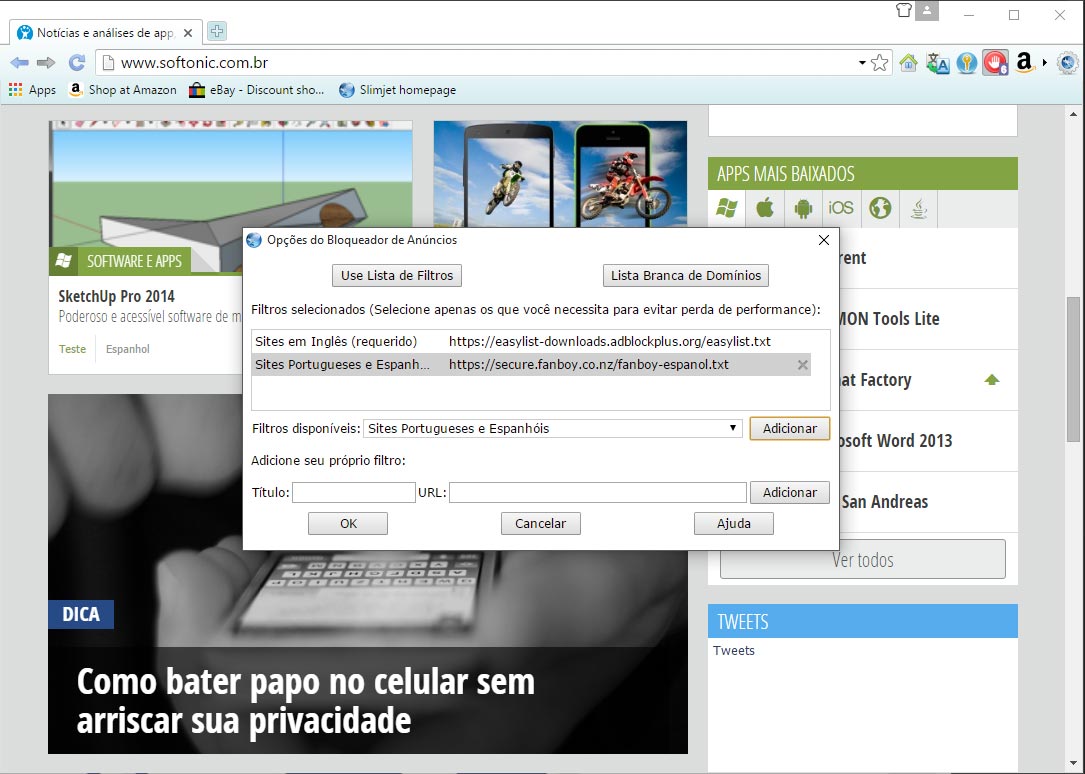Click the Use Lista de Filtros button
Image resolution: width=1085 pixels, height=774 pixels.
click(396, 275)
